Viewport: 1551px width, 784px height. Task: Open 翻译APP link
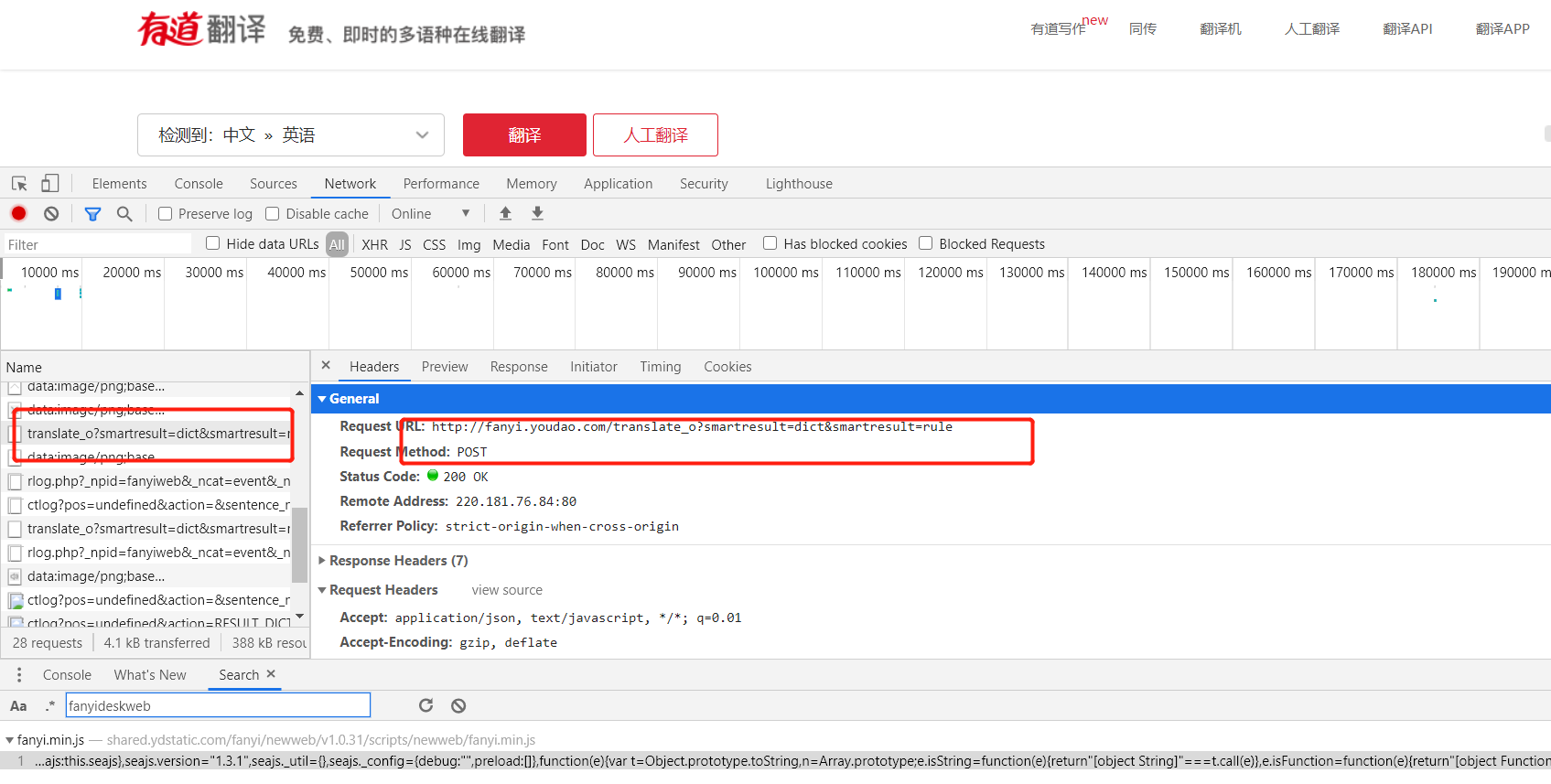(x=1503, y=28)
